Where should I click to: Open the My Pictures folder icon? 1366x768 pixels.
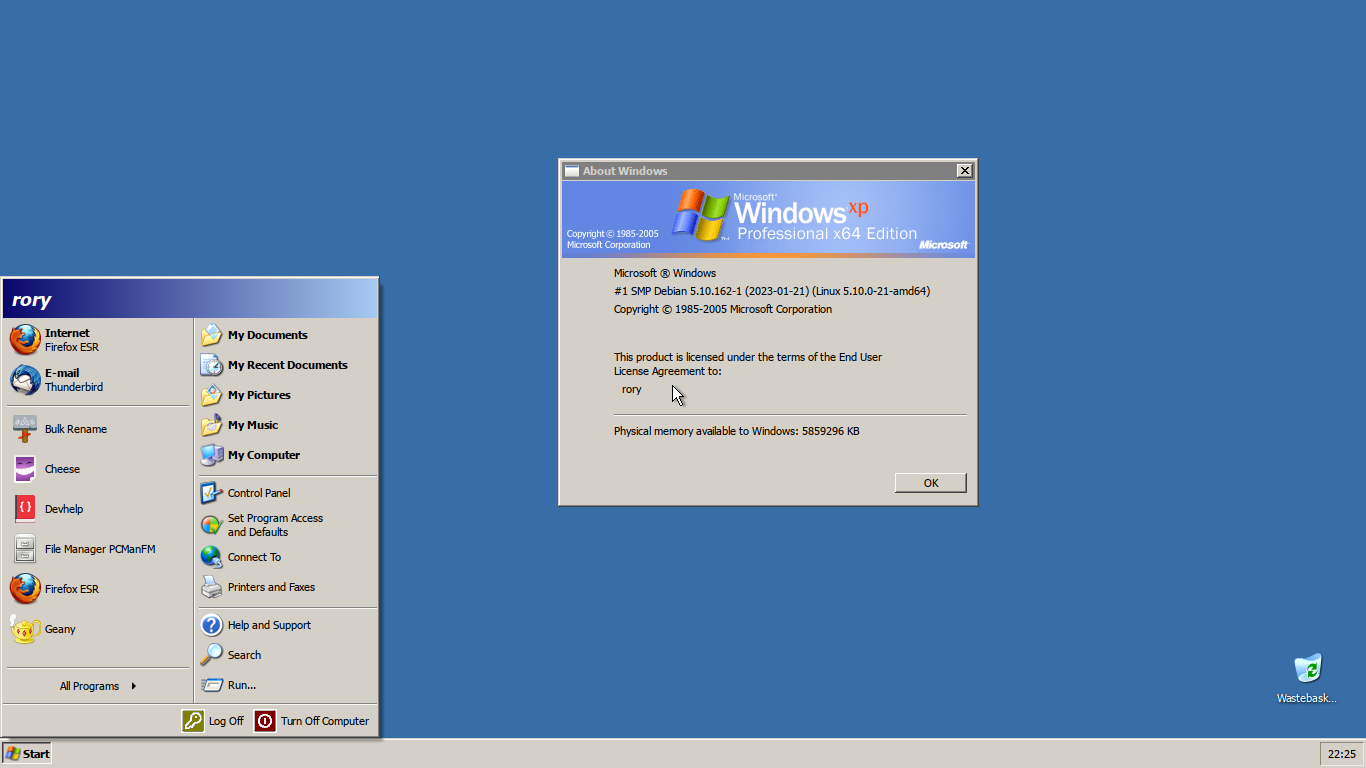[x=211, y=395]
